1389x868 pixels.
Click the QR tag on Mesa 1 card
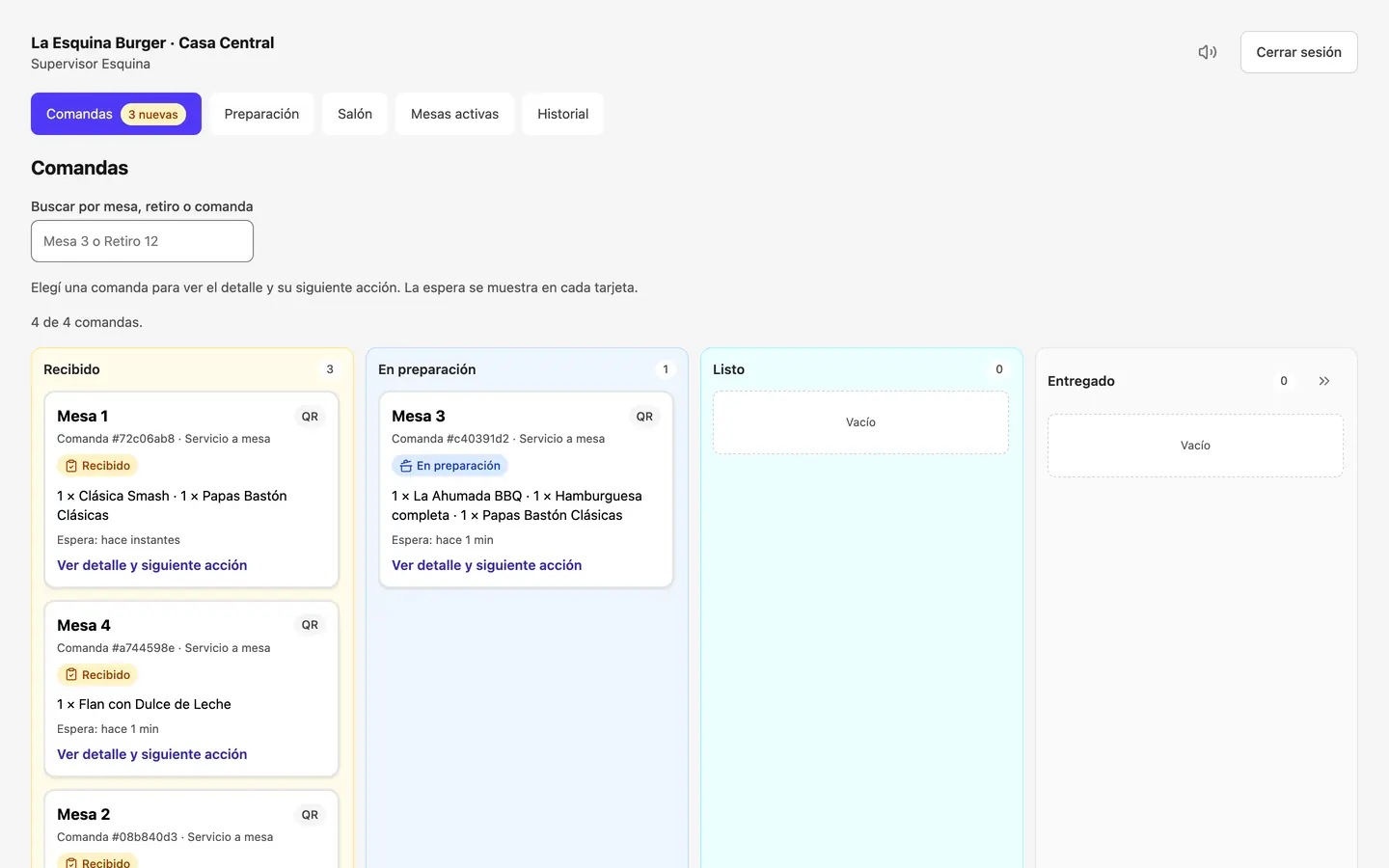point(310,417)
